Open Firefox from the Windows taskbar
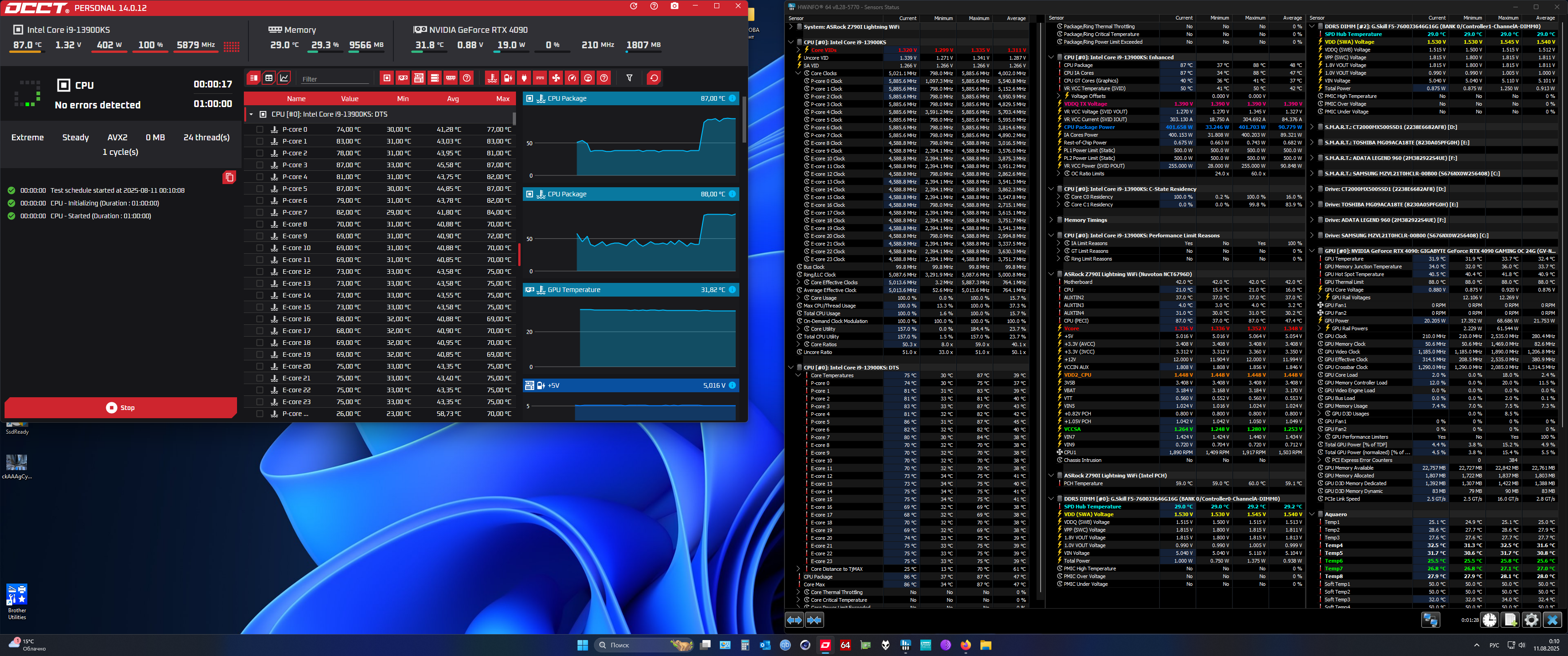Screen dimensions: 1568x656 (965, 645)
